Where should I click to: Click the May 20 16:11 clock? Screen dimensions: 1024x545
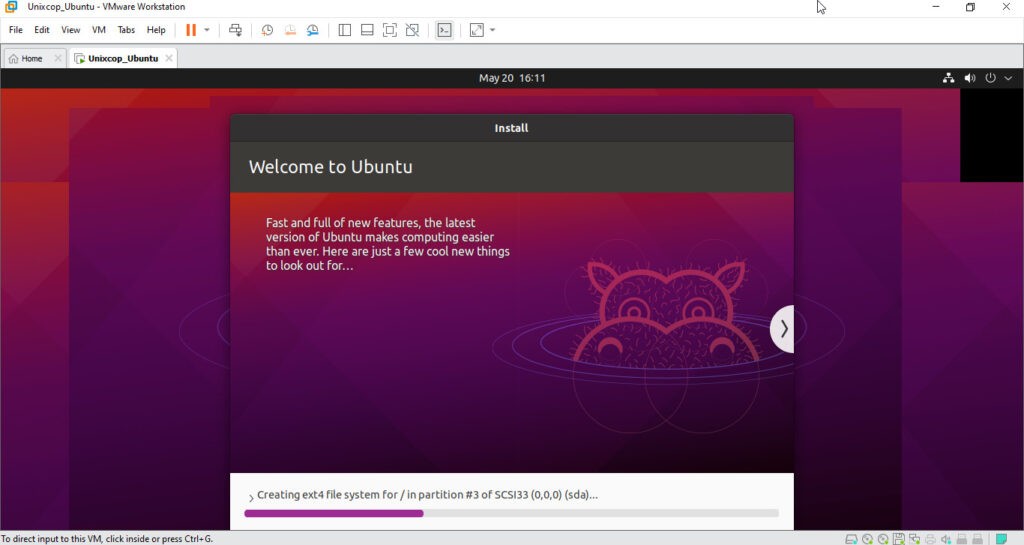tap(512, 78)
